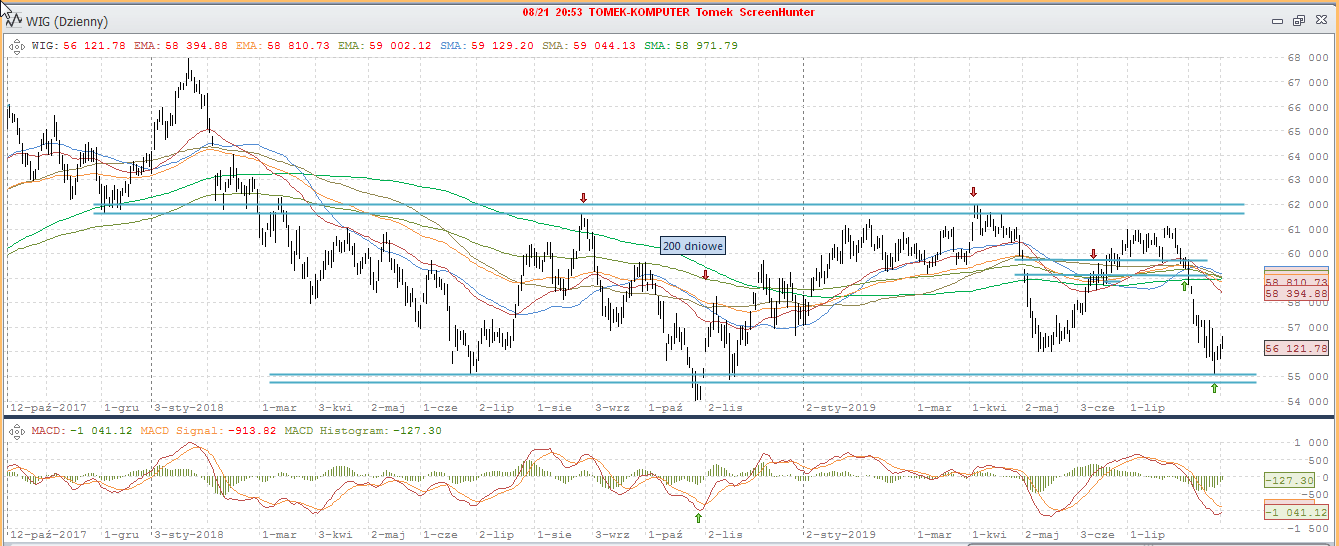
Task: Click the 56 121.78 price tag on the axis
Action: 1296,348
